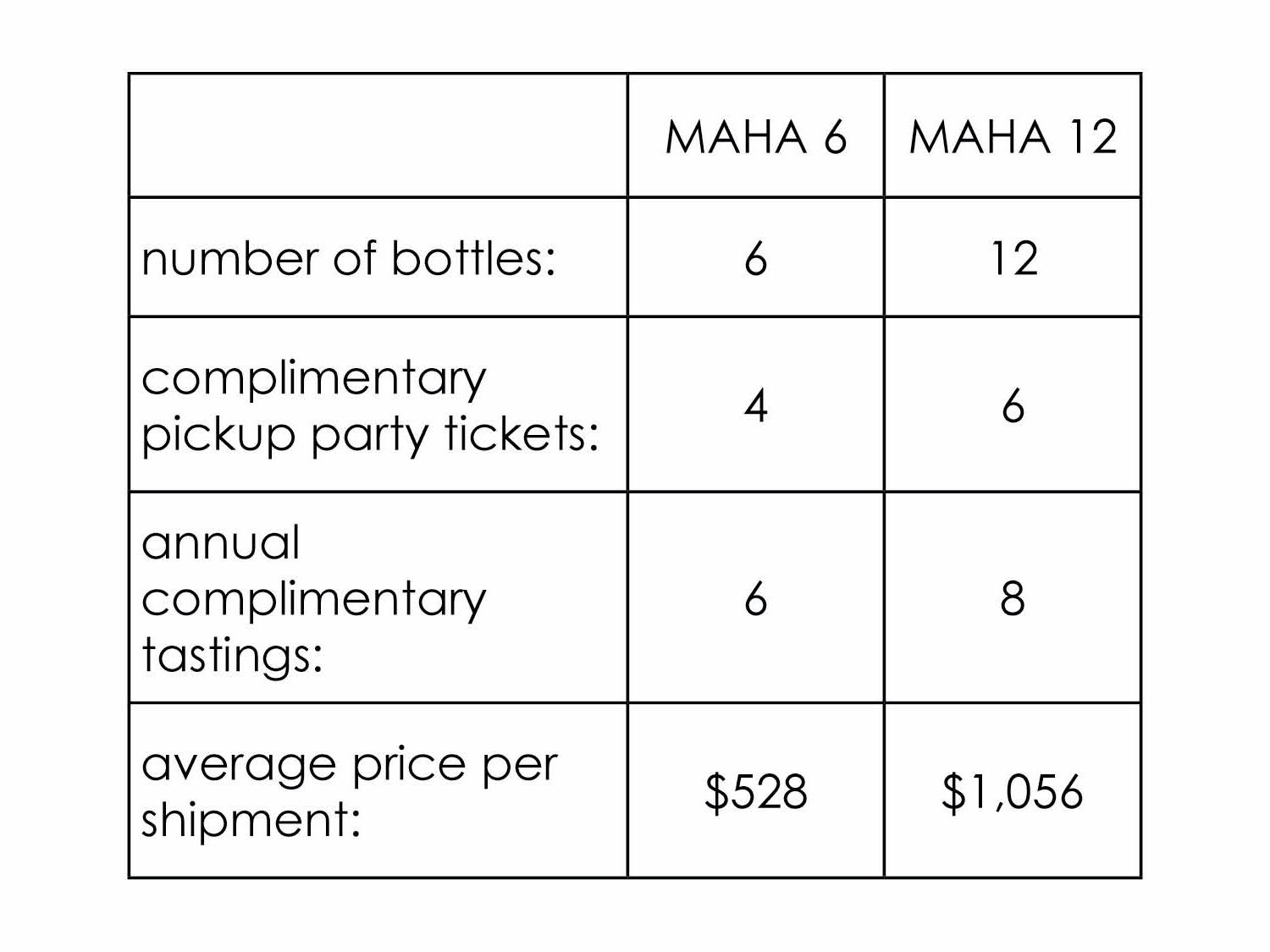Select the MAHA 6 bottles value 6

tap(756, 258)
